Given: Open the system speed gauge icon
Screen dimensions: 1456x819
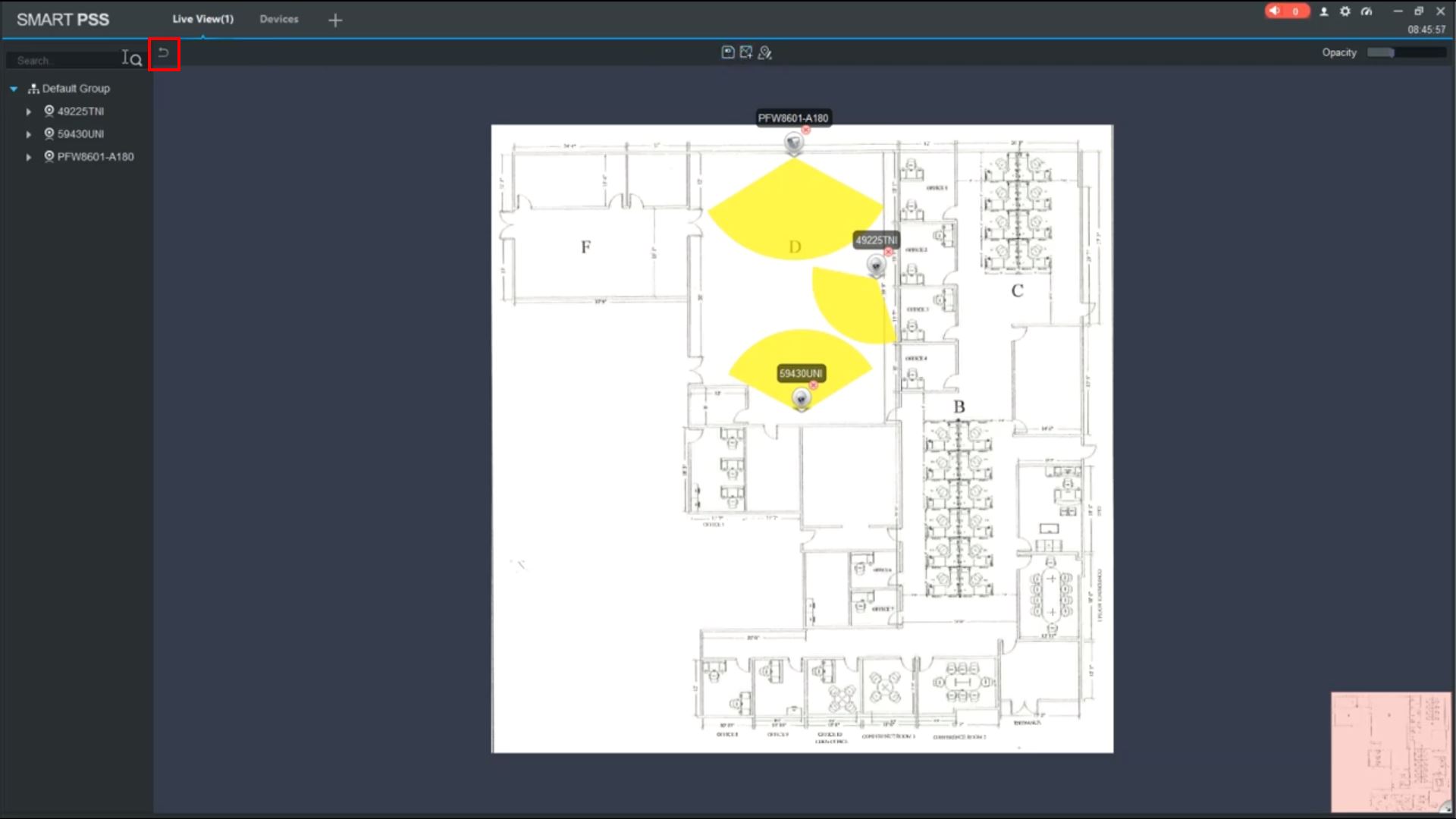Looking at the screenshot, I should click(1367, 11).
